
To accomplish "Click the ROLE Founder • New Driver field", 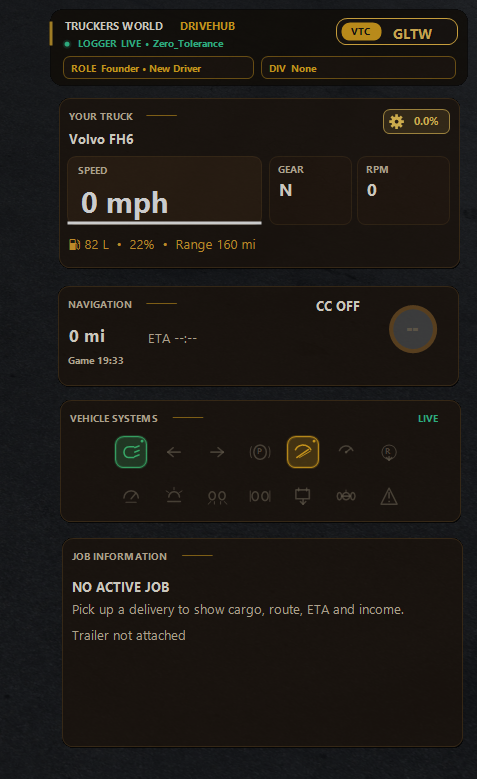I will (x=159, y=68).
